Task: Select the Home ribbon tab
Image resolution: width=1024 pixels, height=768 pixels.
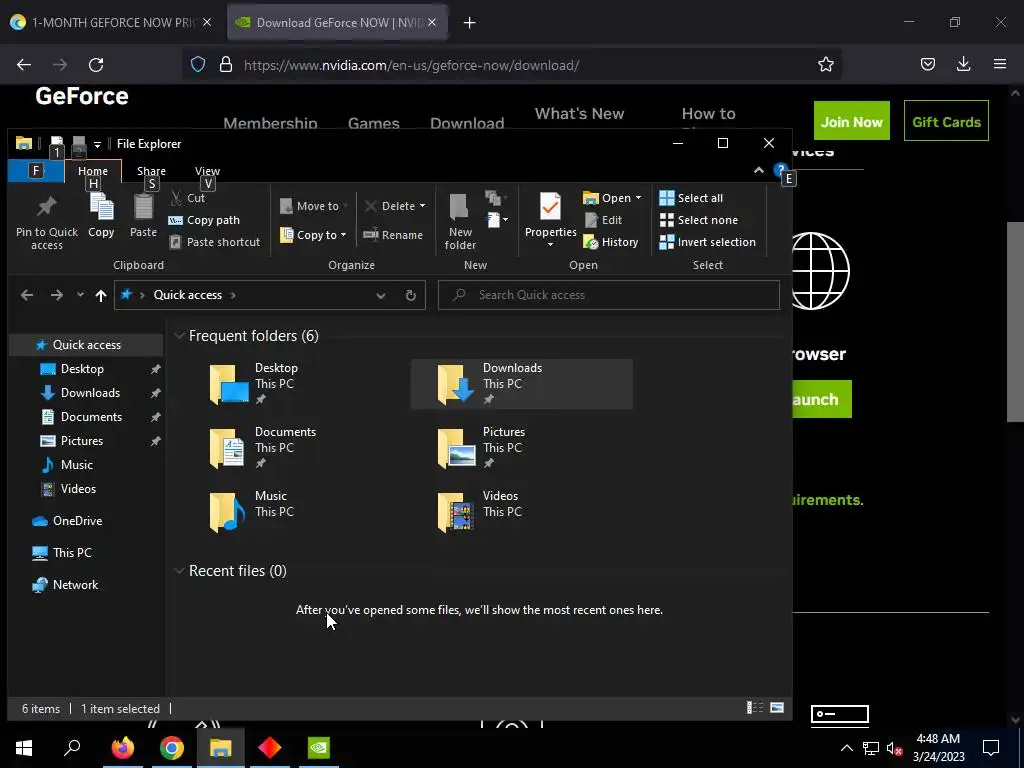Action: pyautogui.click(x=93, y=171)
